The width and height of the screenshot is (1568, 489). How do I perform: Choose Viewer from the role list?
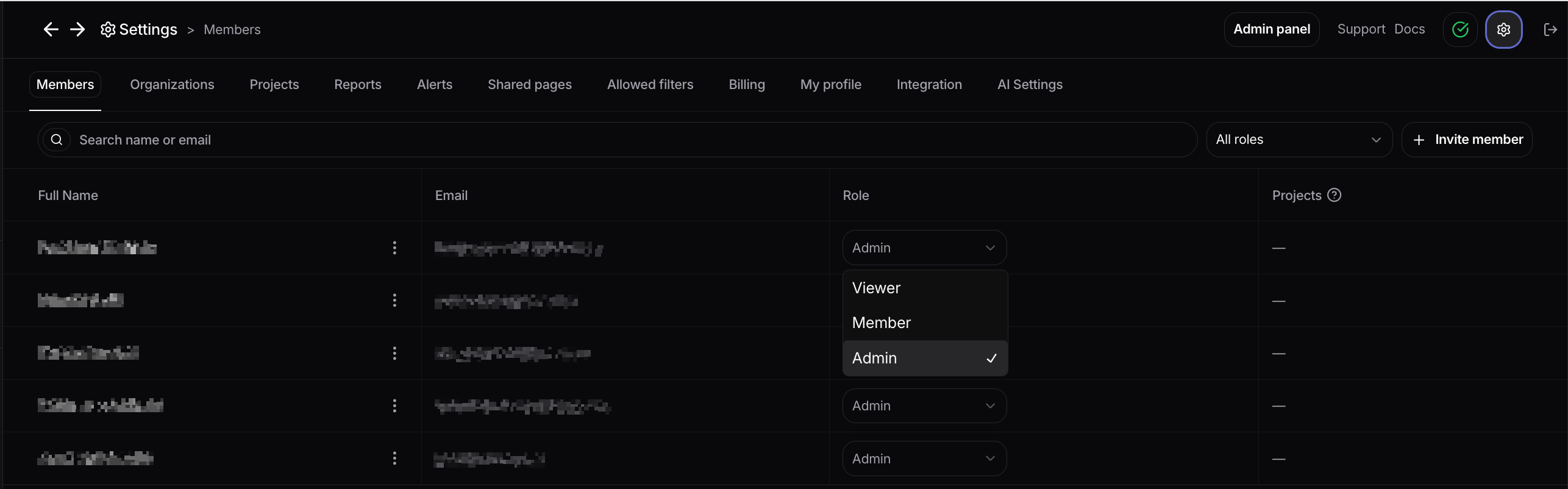pyautogui.click(x=925, y=288)
